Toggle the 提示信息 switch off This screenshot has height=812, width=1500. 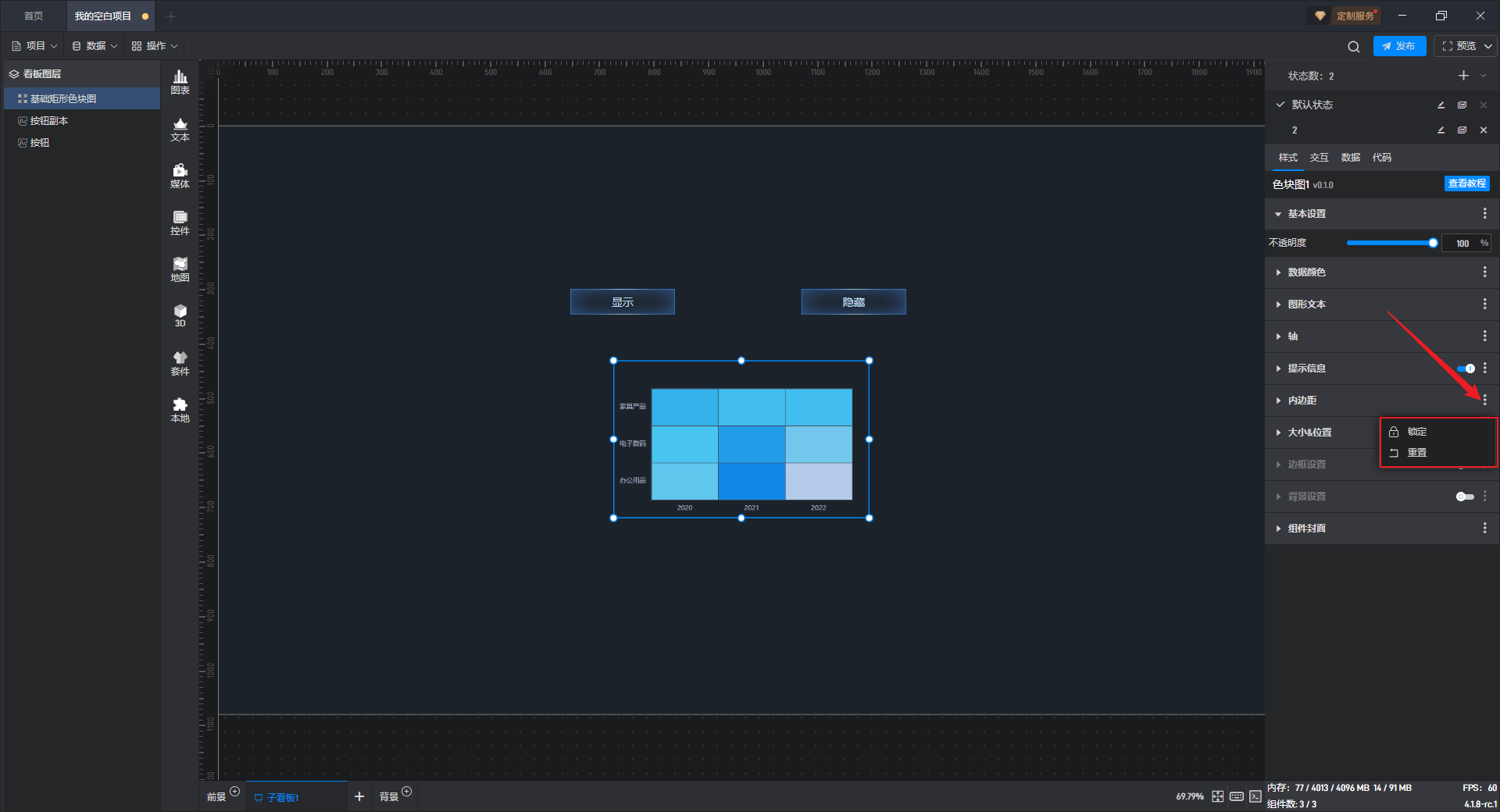[1466, 369]
